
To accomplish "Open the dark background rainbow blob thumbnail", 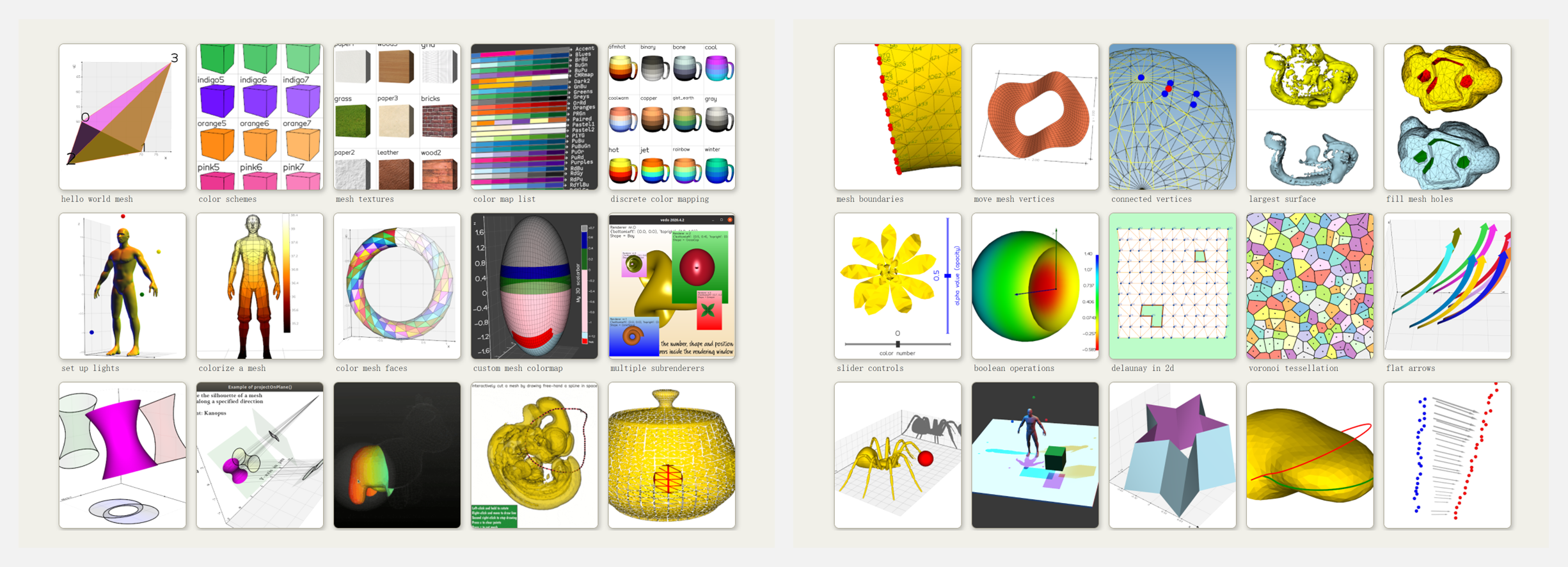I will 397,455.
